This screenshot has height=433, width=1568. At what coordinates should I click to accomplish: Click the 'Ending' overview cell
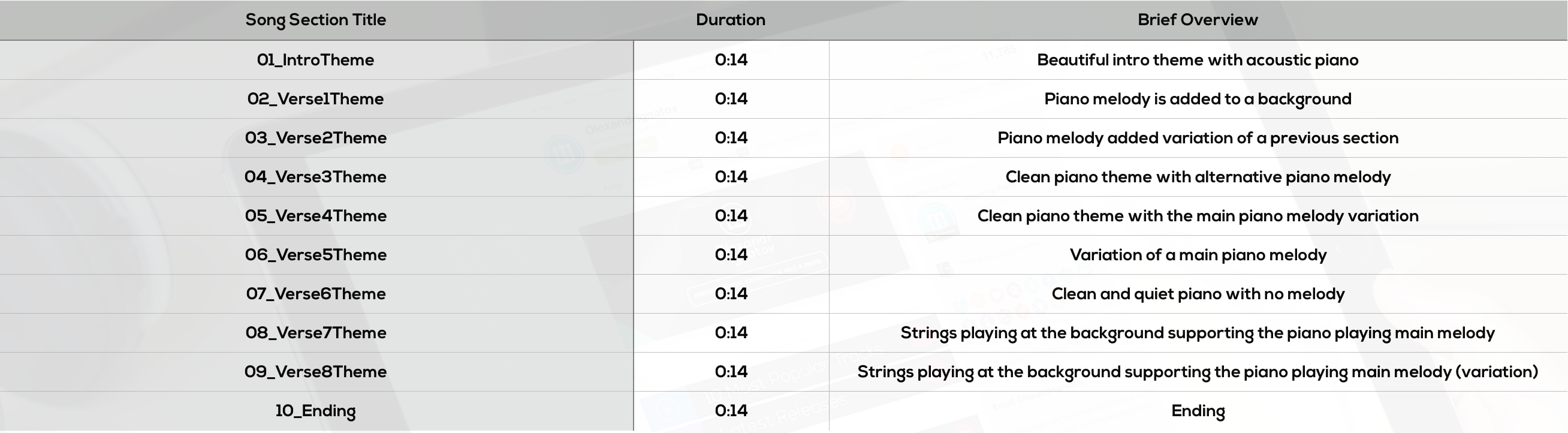(1198, 411)
